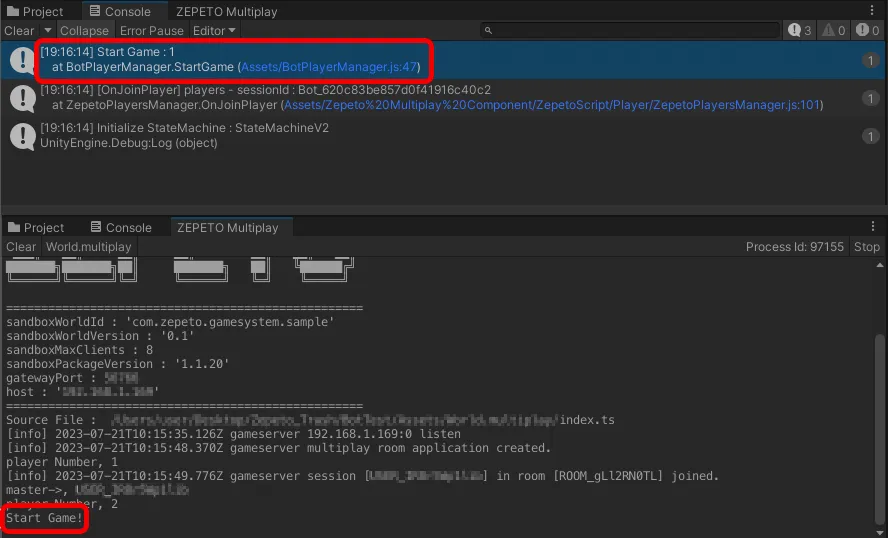
Task: Click the sandboxWorldId line in log
Action: tap(170, 322)
